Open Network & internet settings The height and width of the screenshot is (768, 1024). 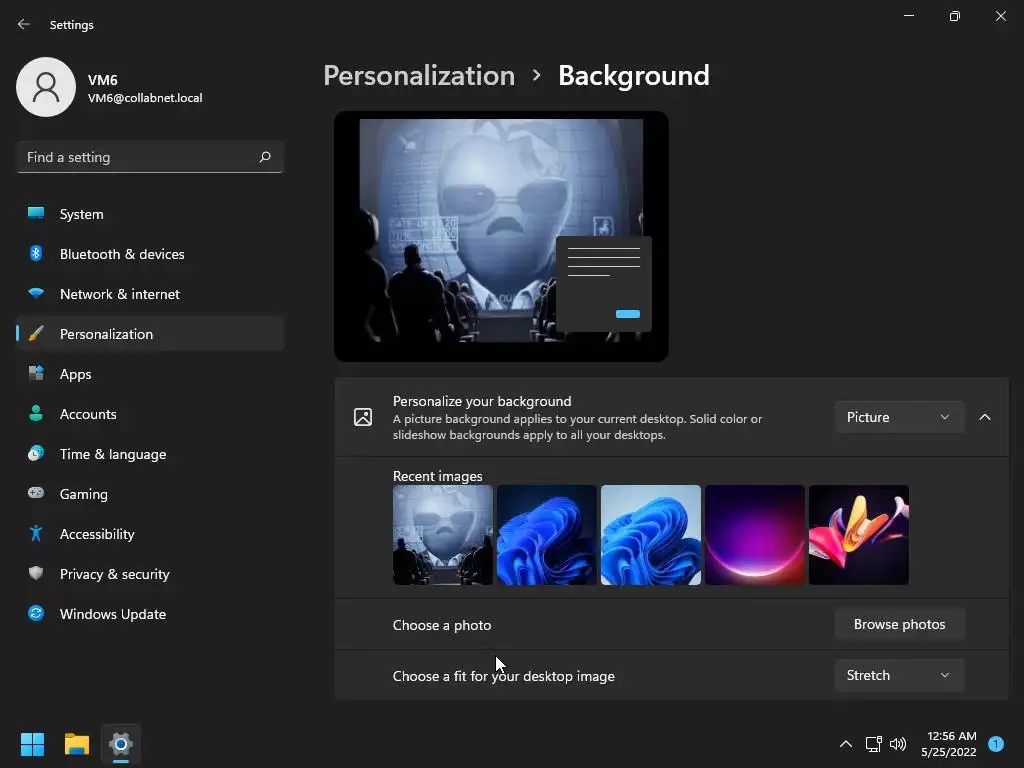(150, 294)
